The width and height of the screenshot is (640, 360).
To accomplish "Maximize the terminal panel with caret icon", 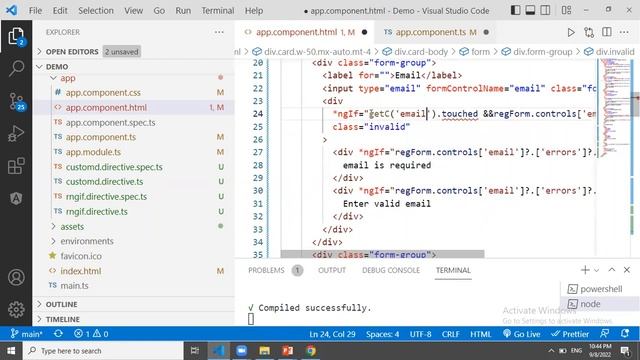I will click(611, 270).
